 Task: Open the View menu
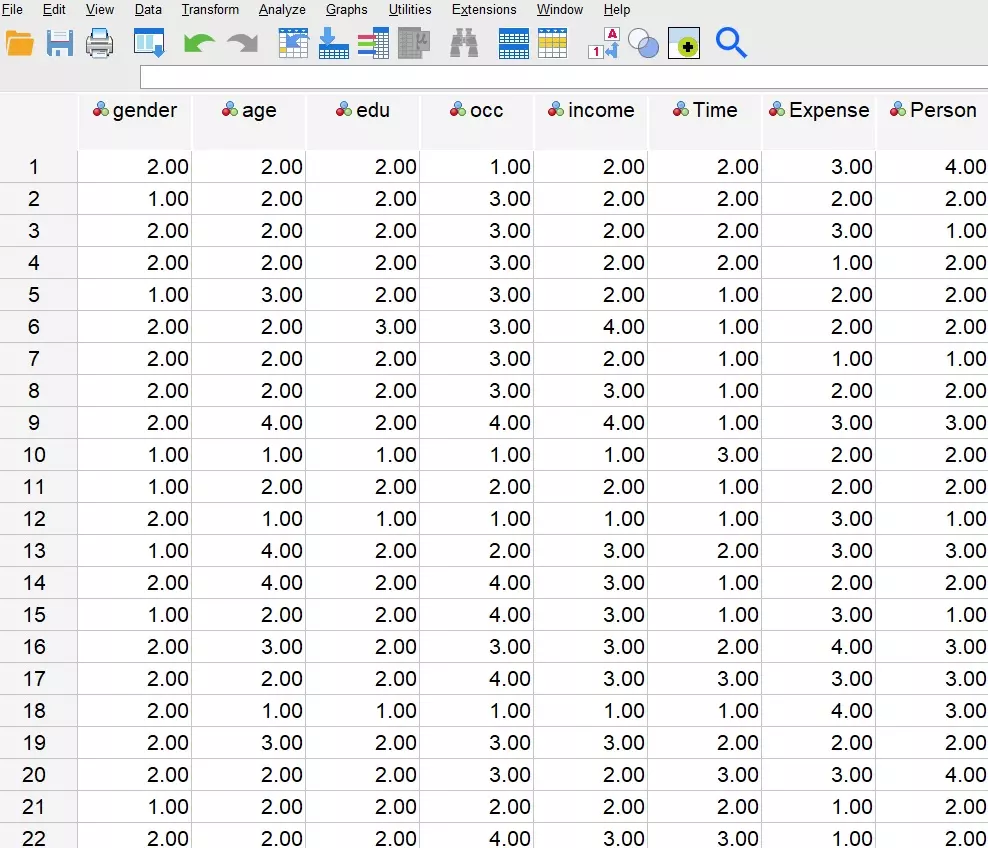tap(100, 9)
